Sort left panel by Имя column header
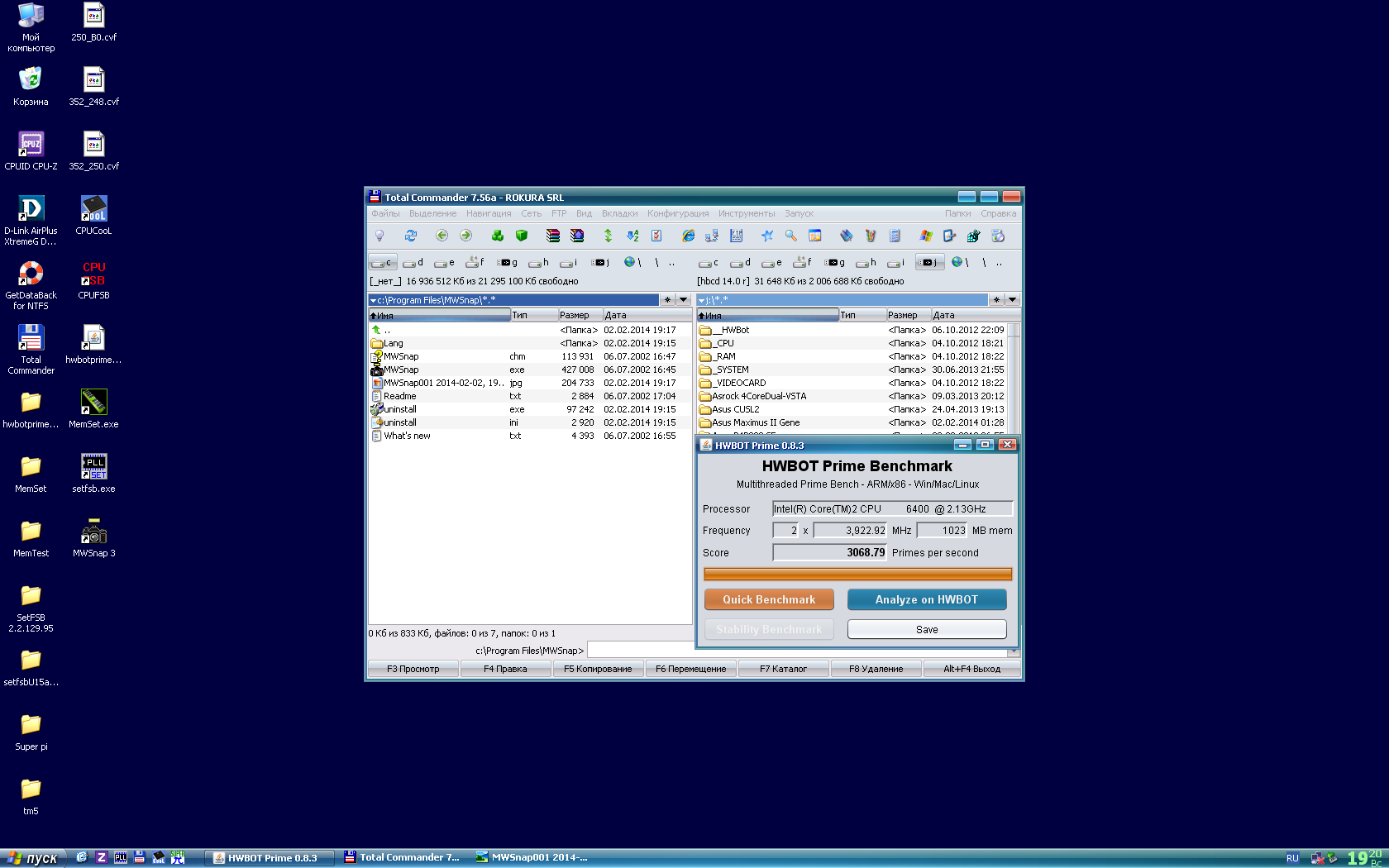The width and height of the screenshot is (1389, 868). (x=439, y=315)
